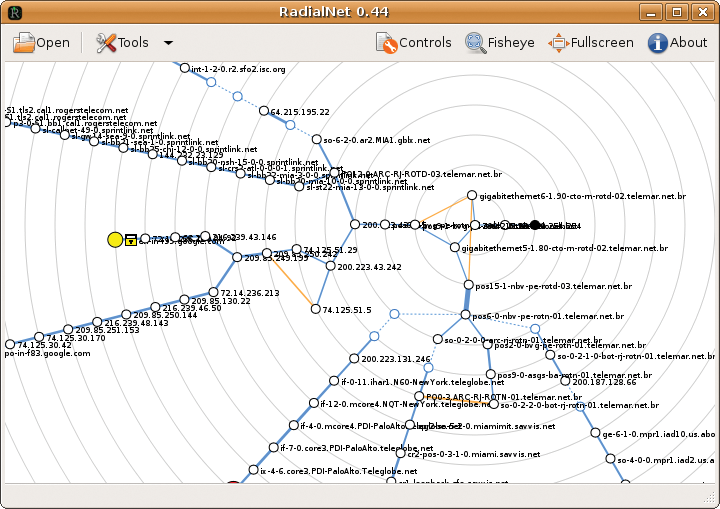Select node 74.125.51.5
Viewport: 720px width, 509px height.
[x=315, y=309]
